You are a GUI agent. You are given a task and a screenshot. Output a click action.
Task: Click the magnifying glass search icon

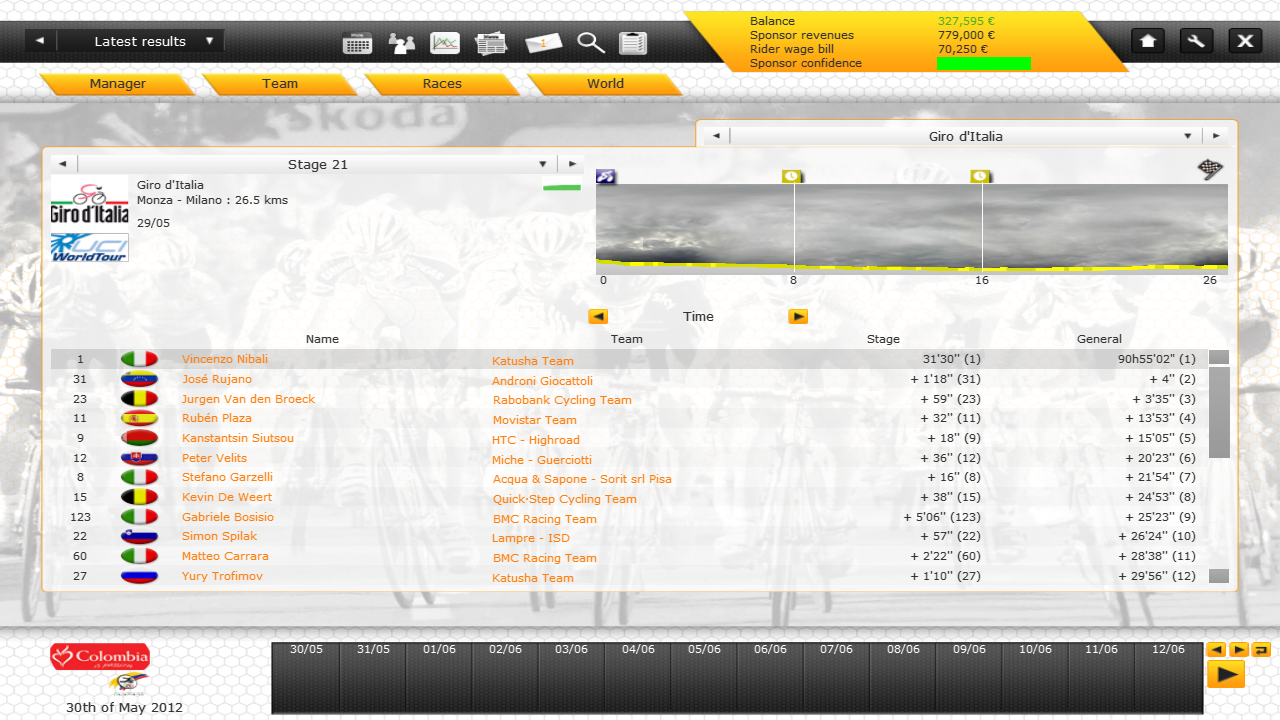pyautogui.click(x=591, y=43)
